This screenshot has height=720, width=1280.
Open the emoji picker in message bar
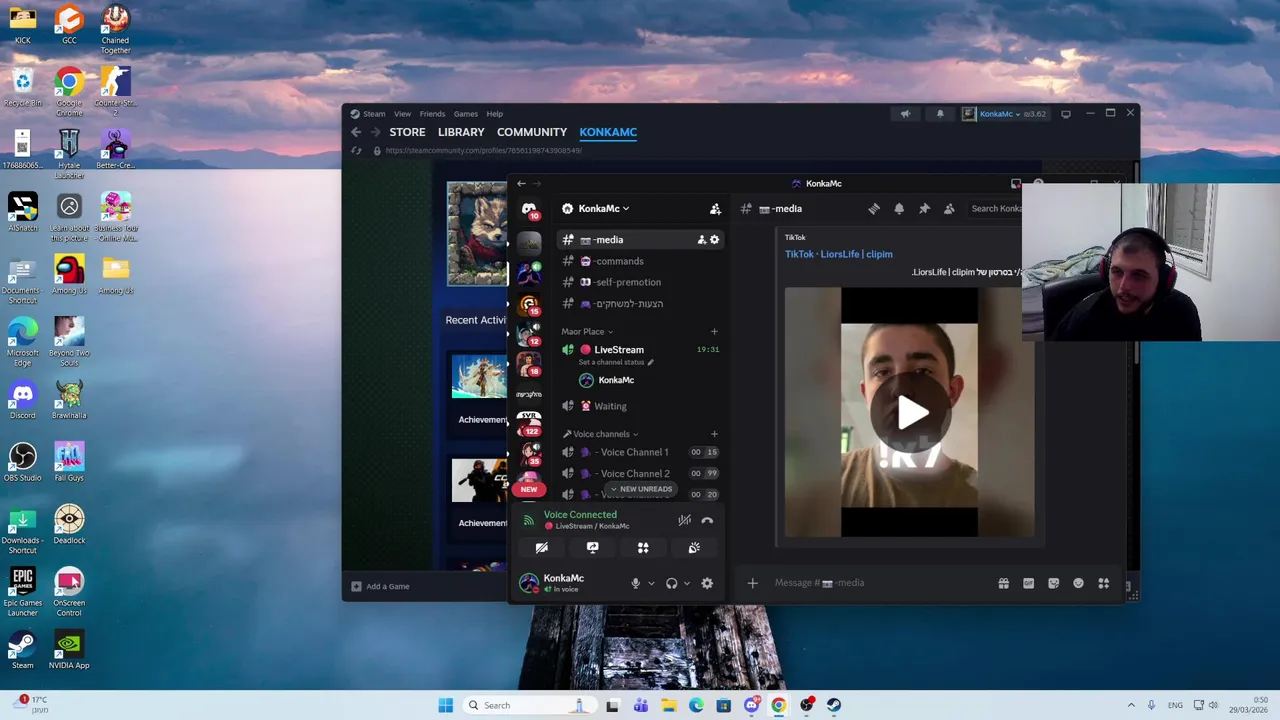pos(1078,583)
